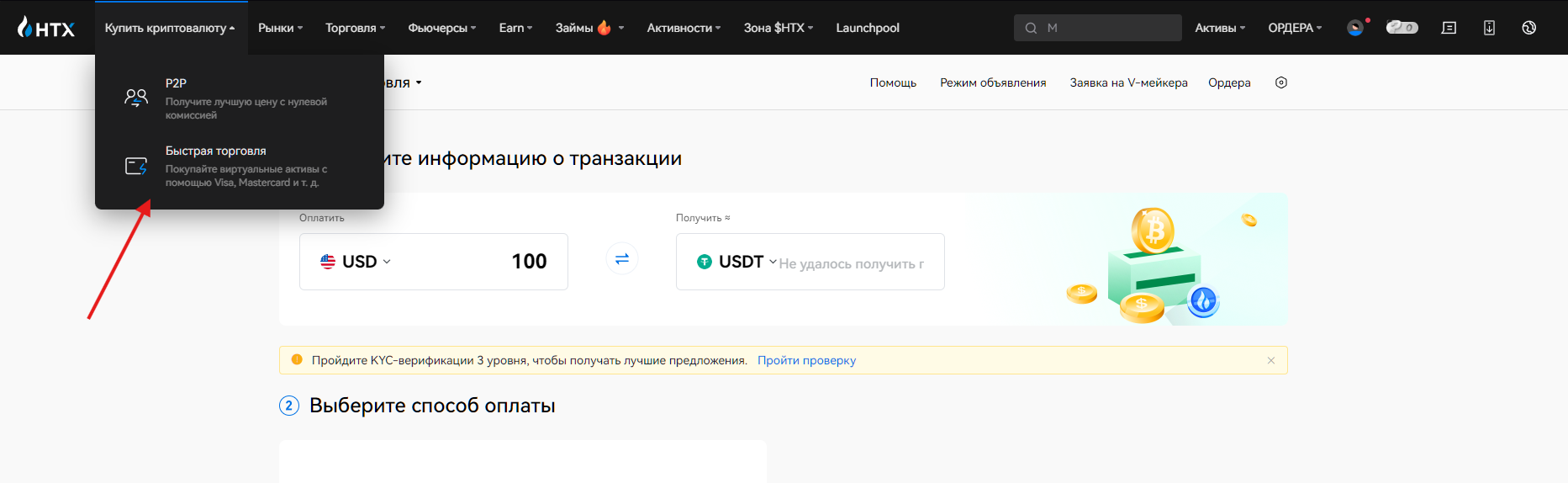Open the hexagon settings icon
This screenshot has width=1568, height=483.
1281,82
